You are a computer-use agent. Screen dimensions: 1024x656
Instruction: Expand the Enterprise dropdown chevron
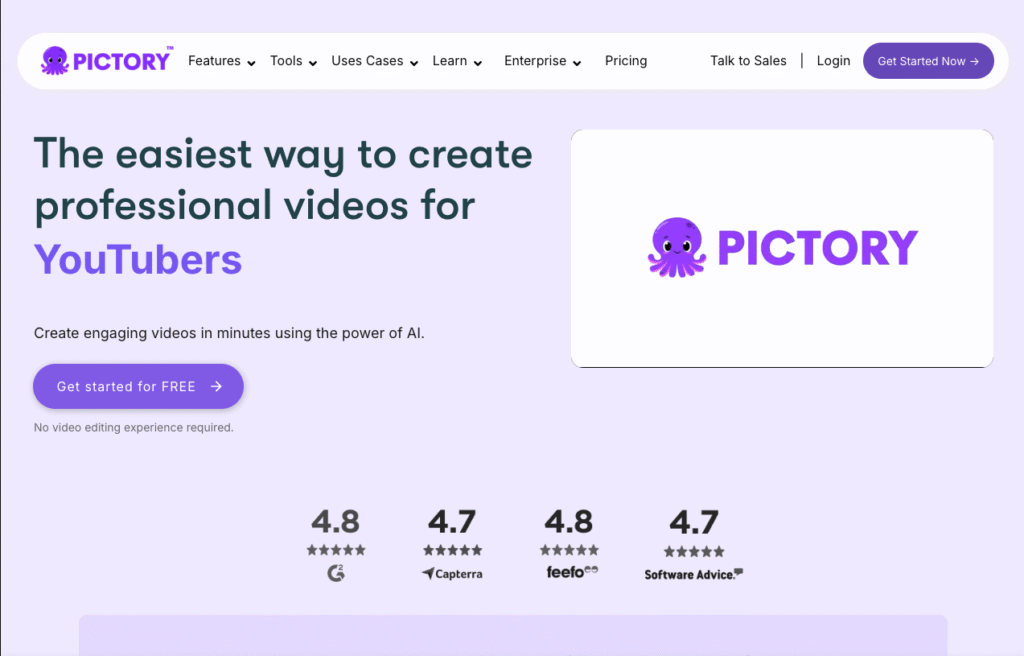point(577,63)
